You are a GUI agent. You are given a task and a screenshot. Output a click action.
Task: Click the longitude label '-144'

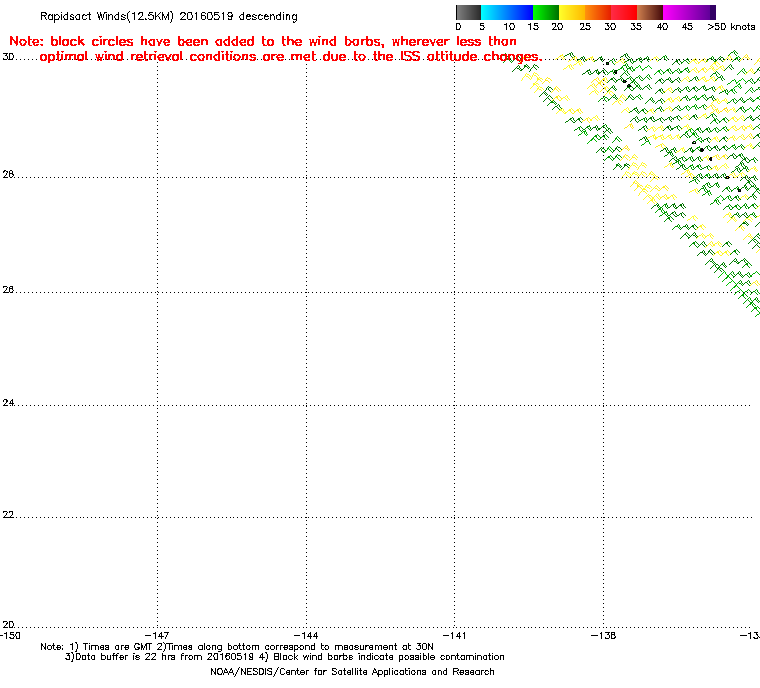coord(306,635)
